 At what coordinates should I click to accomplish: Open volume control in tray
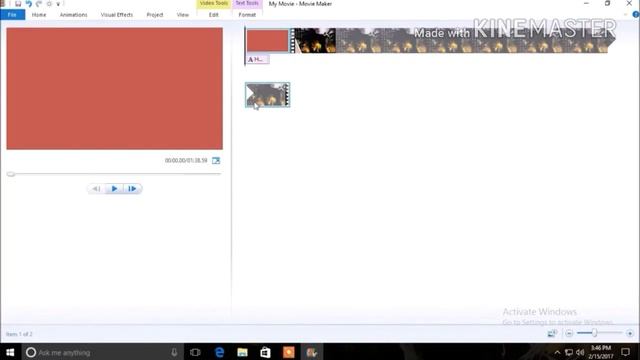[580, 352]
